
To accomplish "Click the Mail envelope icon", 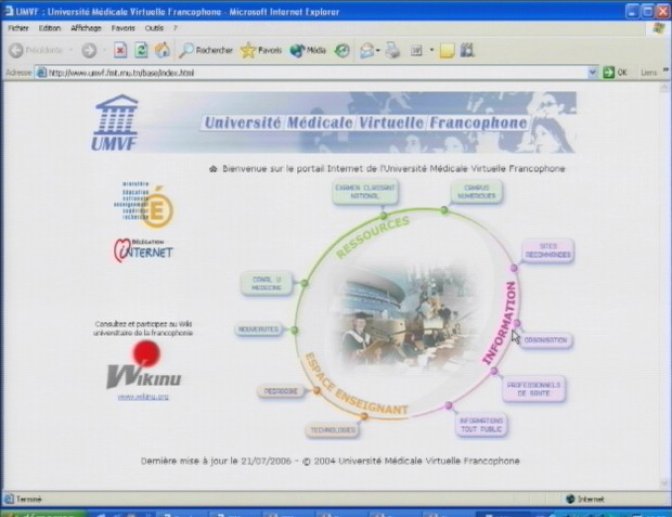I will point(367,51).
